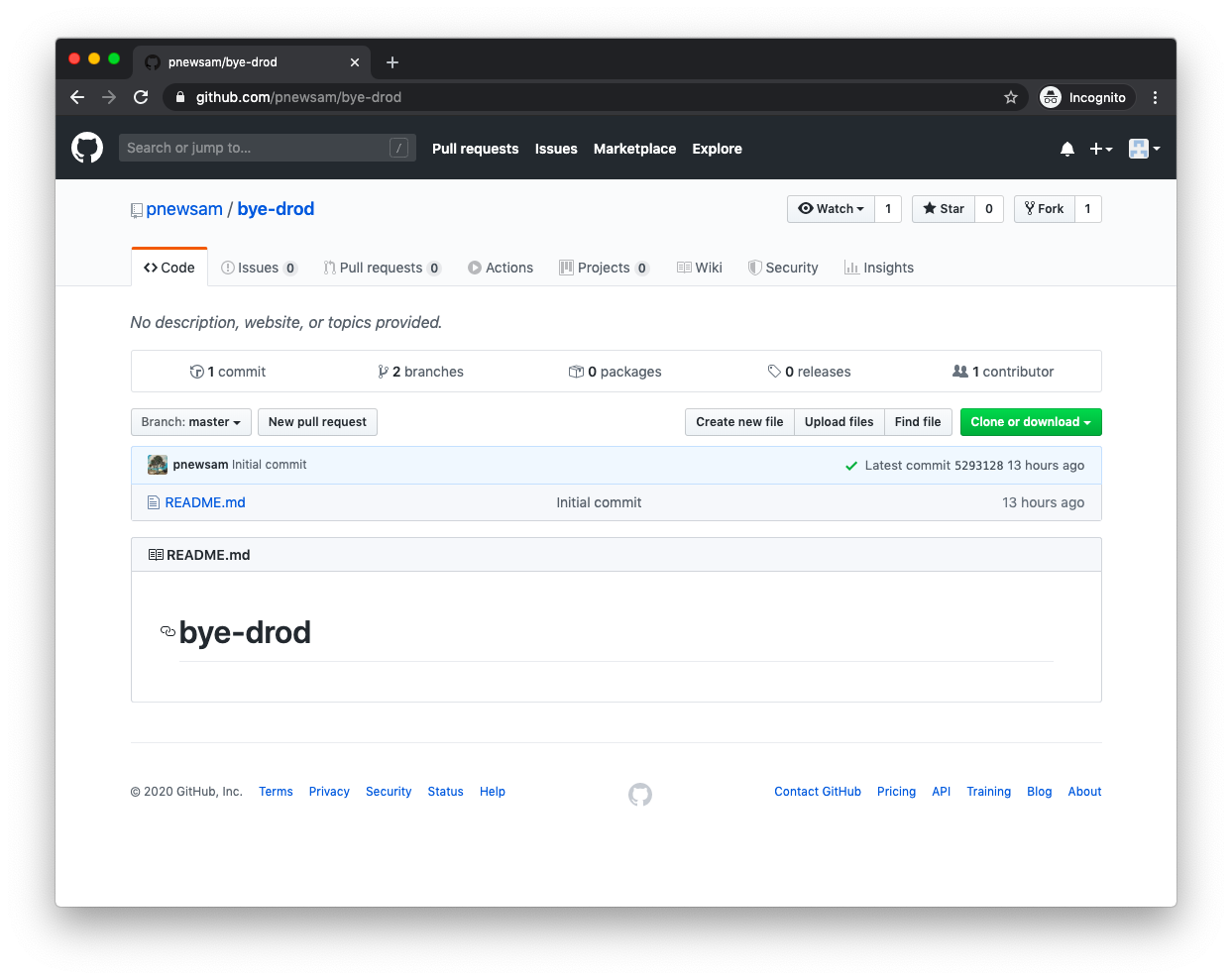The image size is (1232, 980).
Task: Bookmark this page with the star icon
Action: pyautogui.click(x=1011, y=97)
